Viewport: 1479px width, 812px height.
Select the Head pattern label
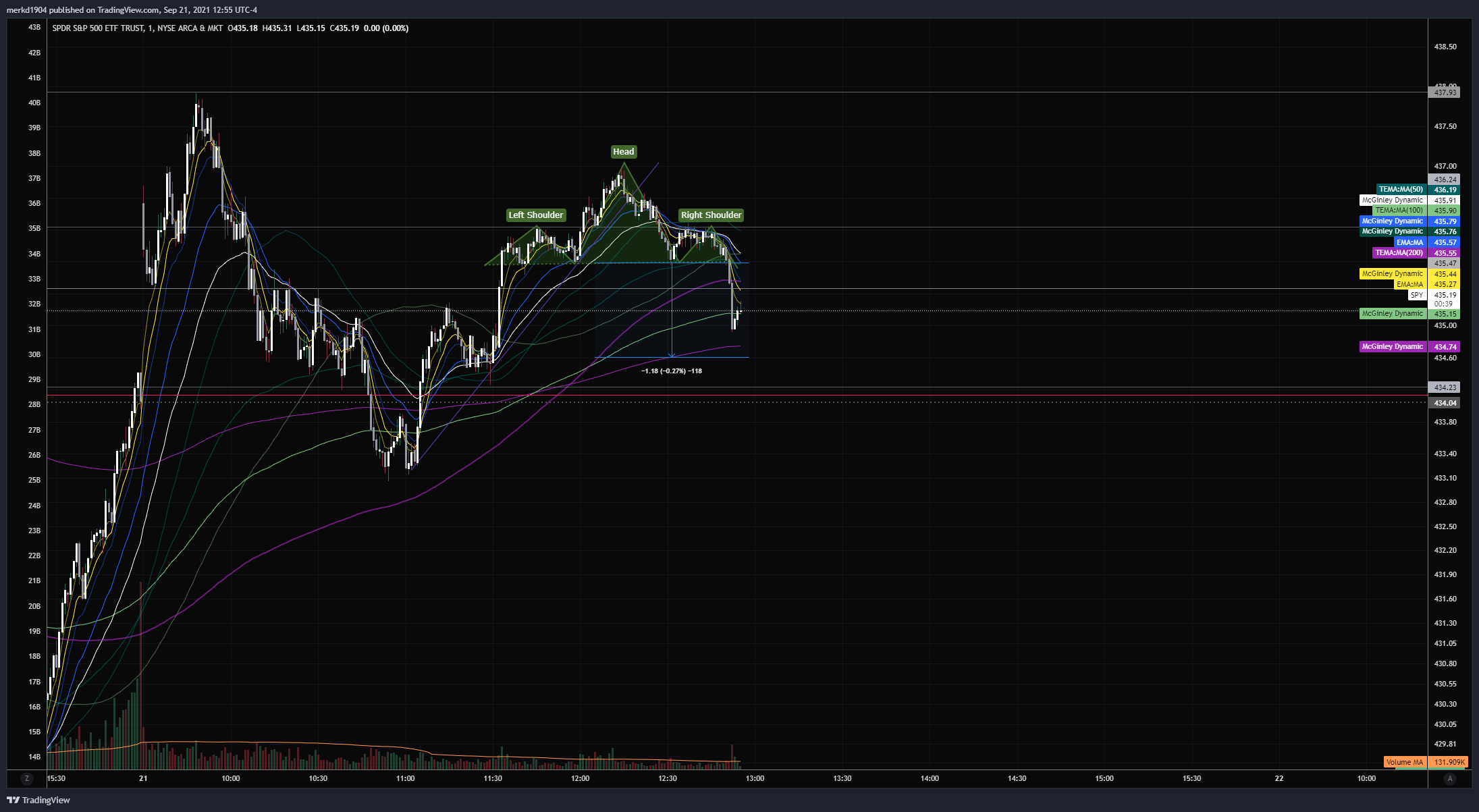(x=624, y=152)
